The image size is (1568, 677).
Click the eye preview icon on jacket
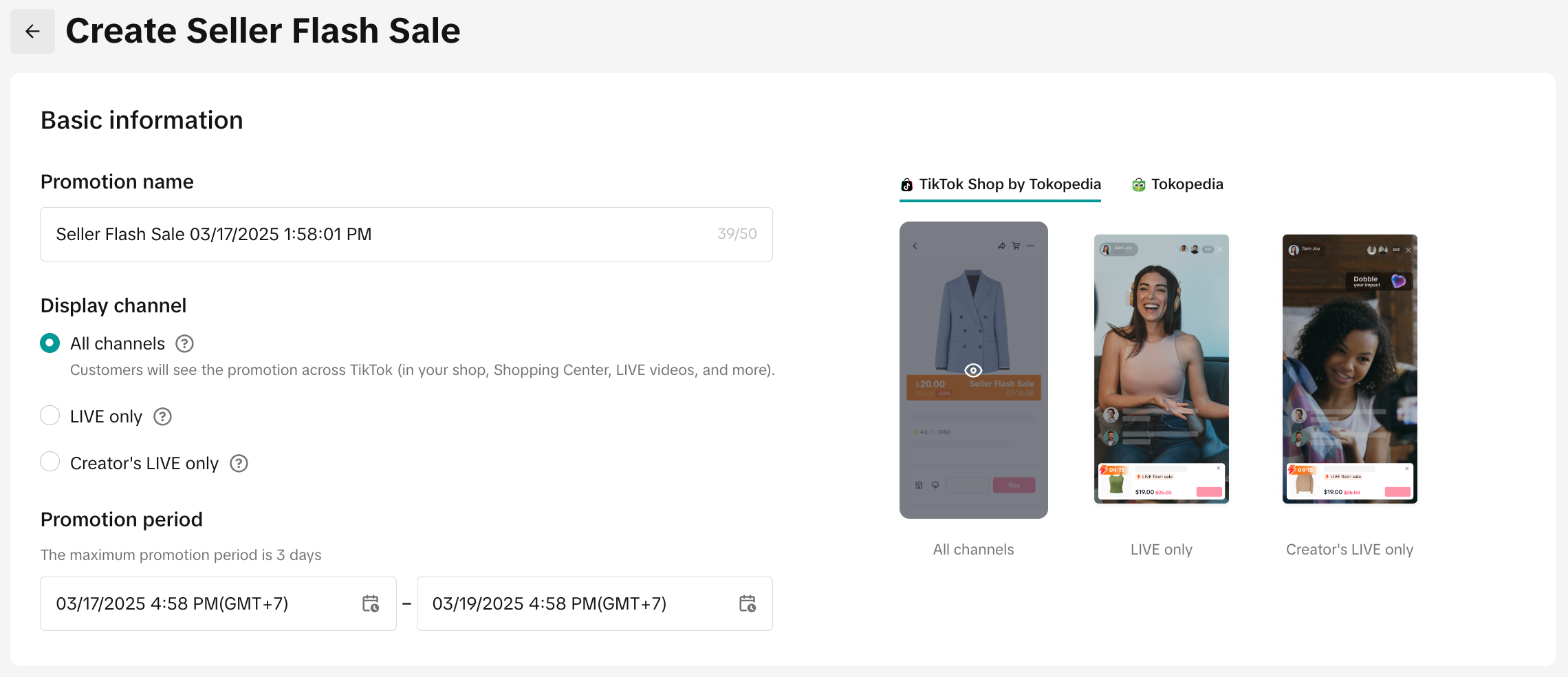point(973,370)
